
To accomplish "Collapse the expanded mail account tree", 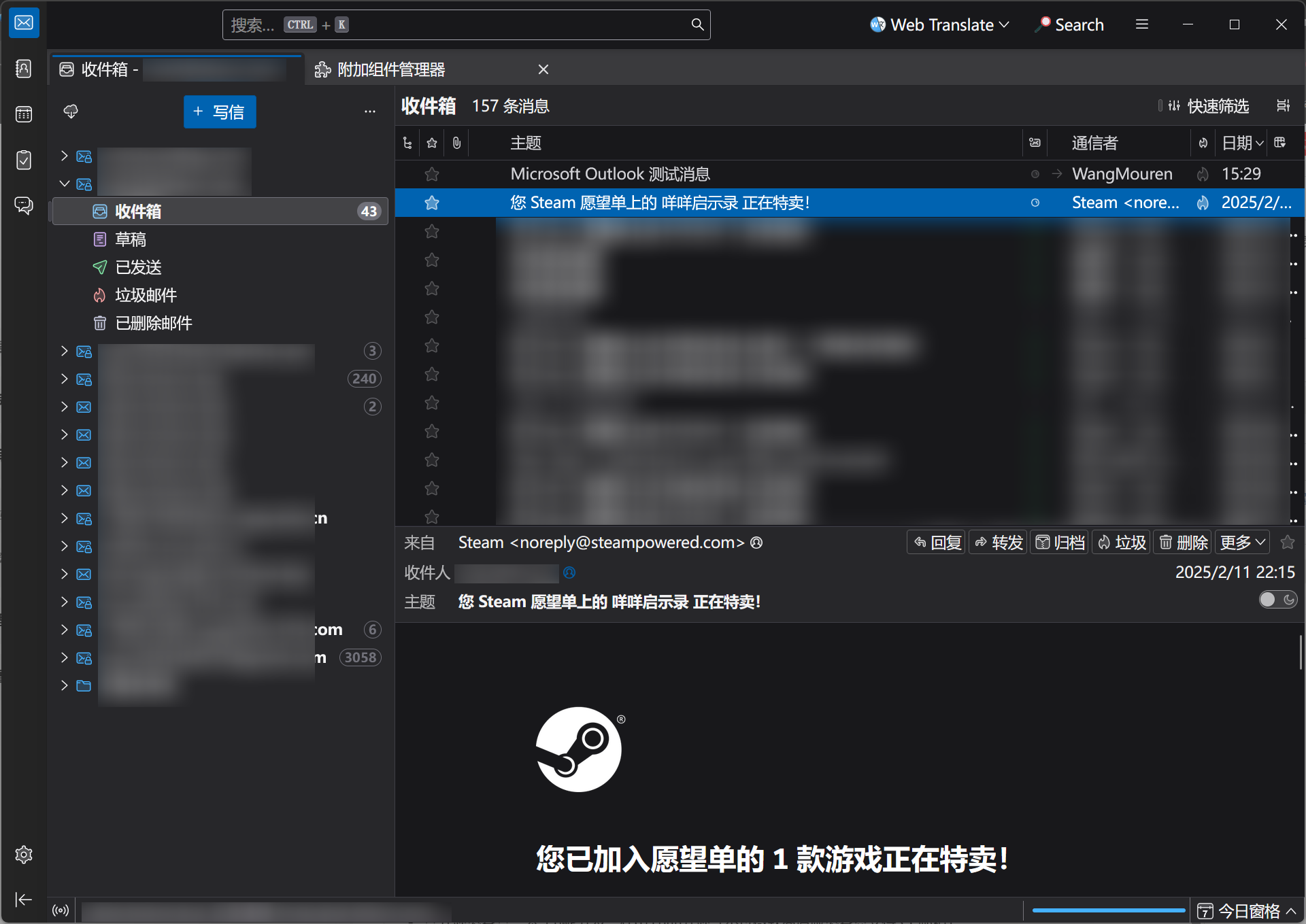I will coord(65,184).
